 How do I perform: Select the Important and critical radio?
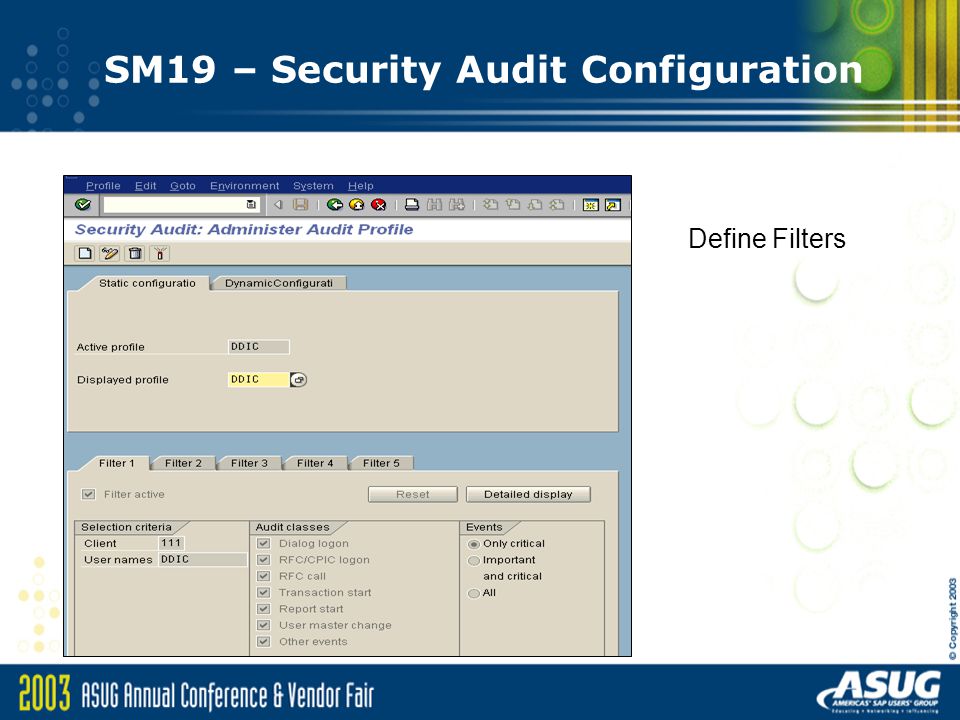[473, 560]
